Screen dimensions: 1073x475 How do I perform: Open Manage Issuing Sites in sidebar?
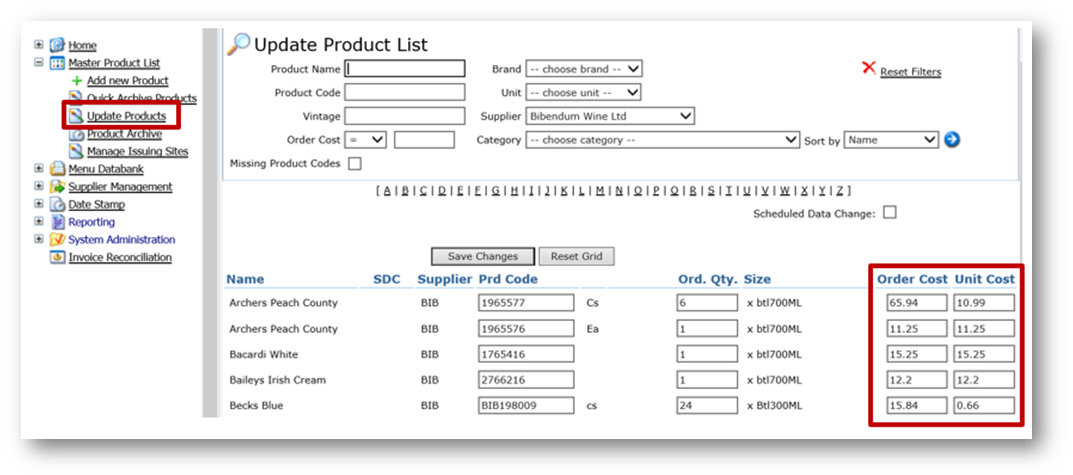(138, 152)
